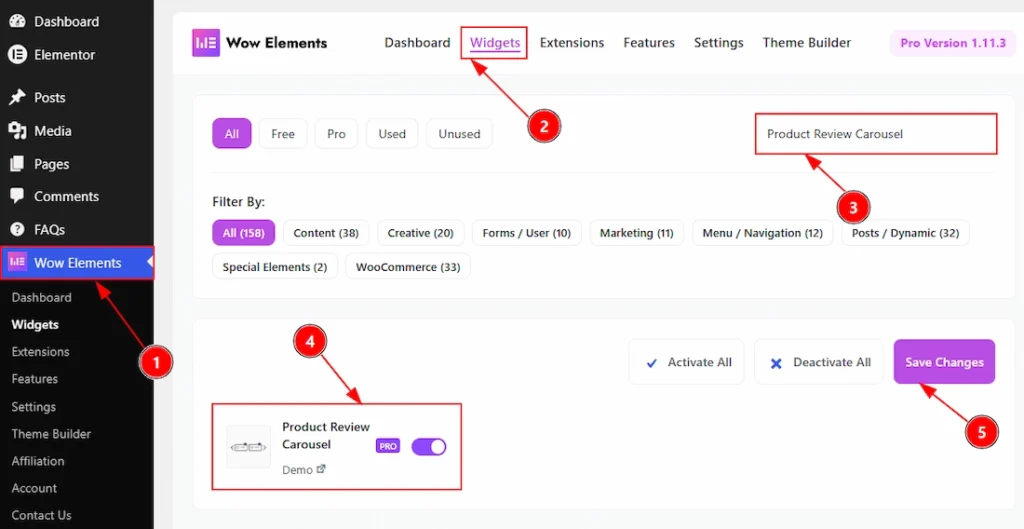1024x529 pixels.
Task: Click the Elementor logo icon in sidebar
Action: 17,54
